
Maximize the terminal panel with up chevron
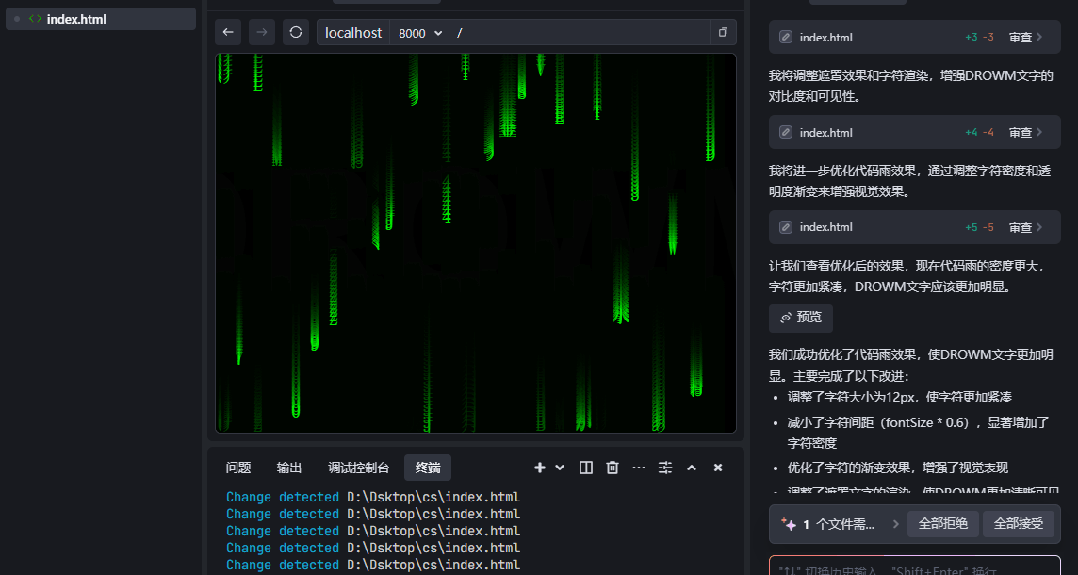pos(692,468)
